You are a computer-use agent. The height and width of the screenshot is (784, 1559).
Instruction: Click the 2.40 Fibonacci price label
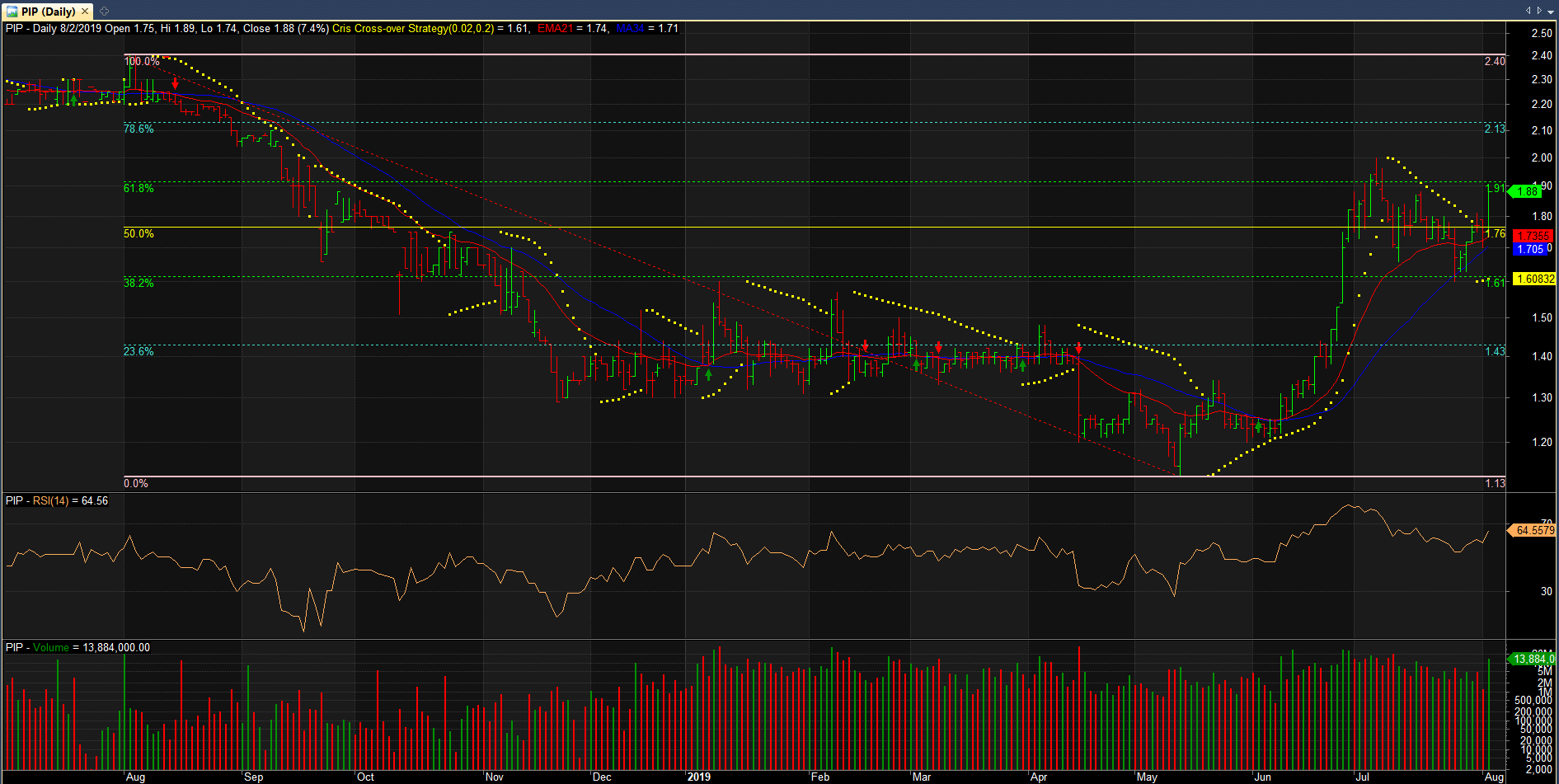click(x=1495, y=62)
